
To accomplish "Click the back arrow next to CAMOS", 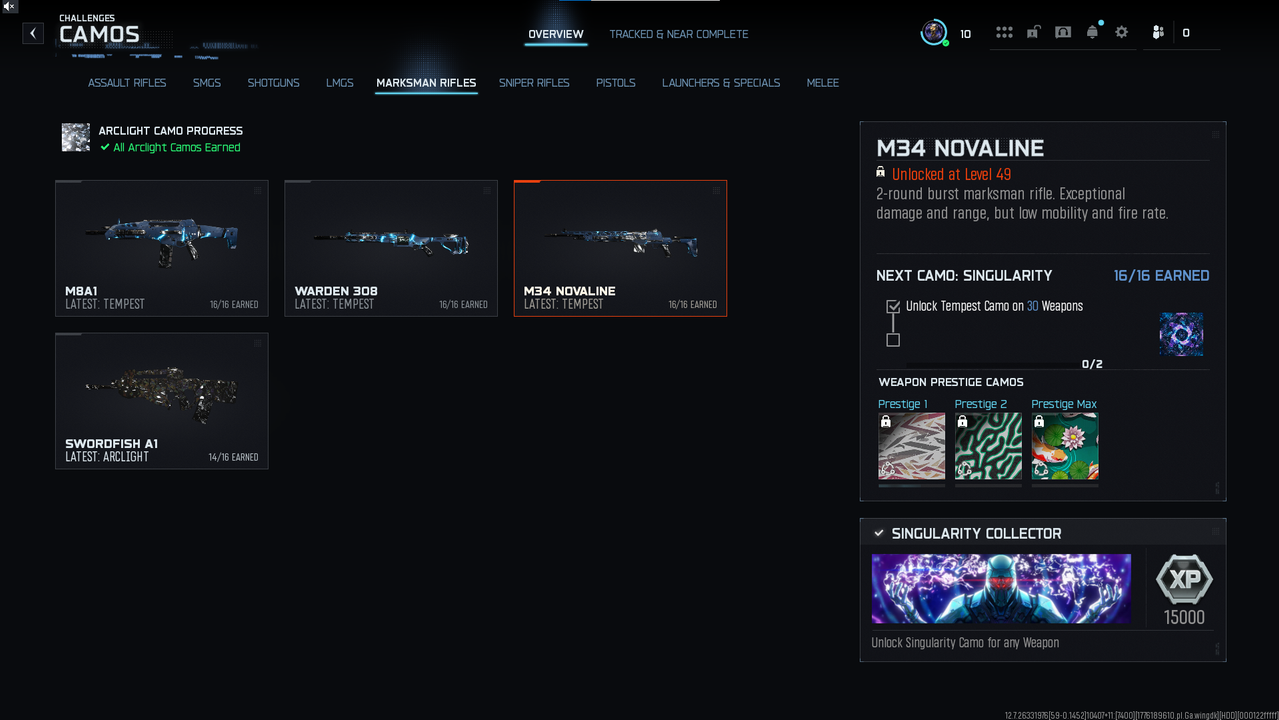I will click(x=33, y=33).
